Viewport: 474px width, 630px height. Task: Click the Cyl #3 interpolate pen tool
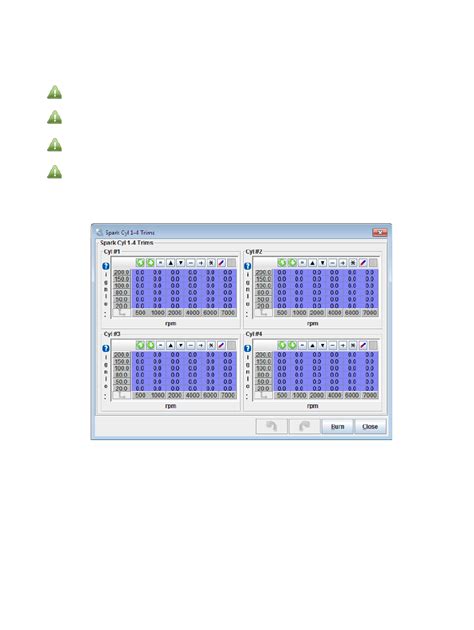click(221, 345)
